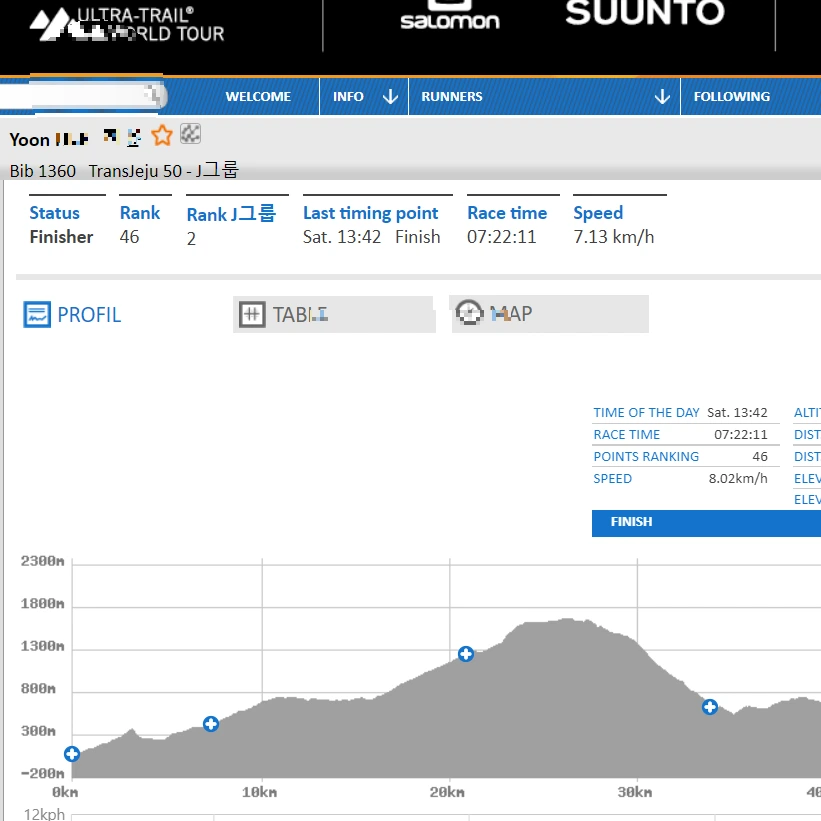Select the checkpoint marker near 21km

point(465,654)
